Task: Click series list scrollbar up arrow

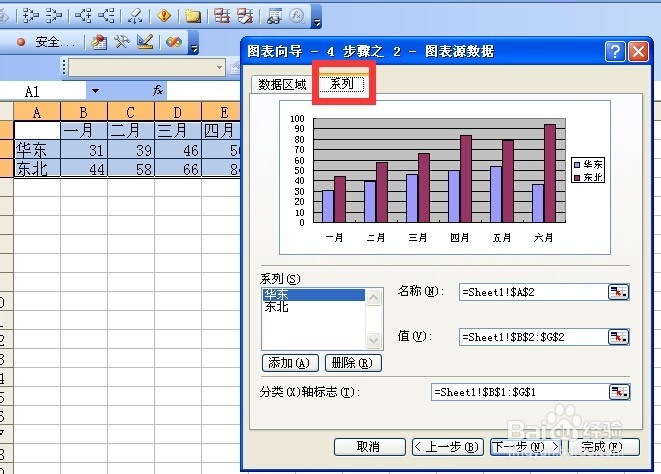Action: (x=373, y=297)
